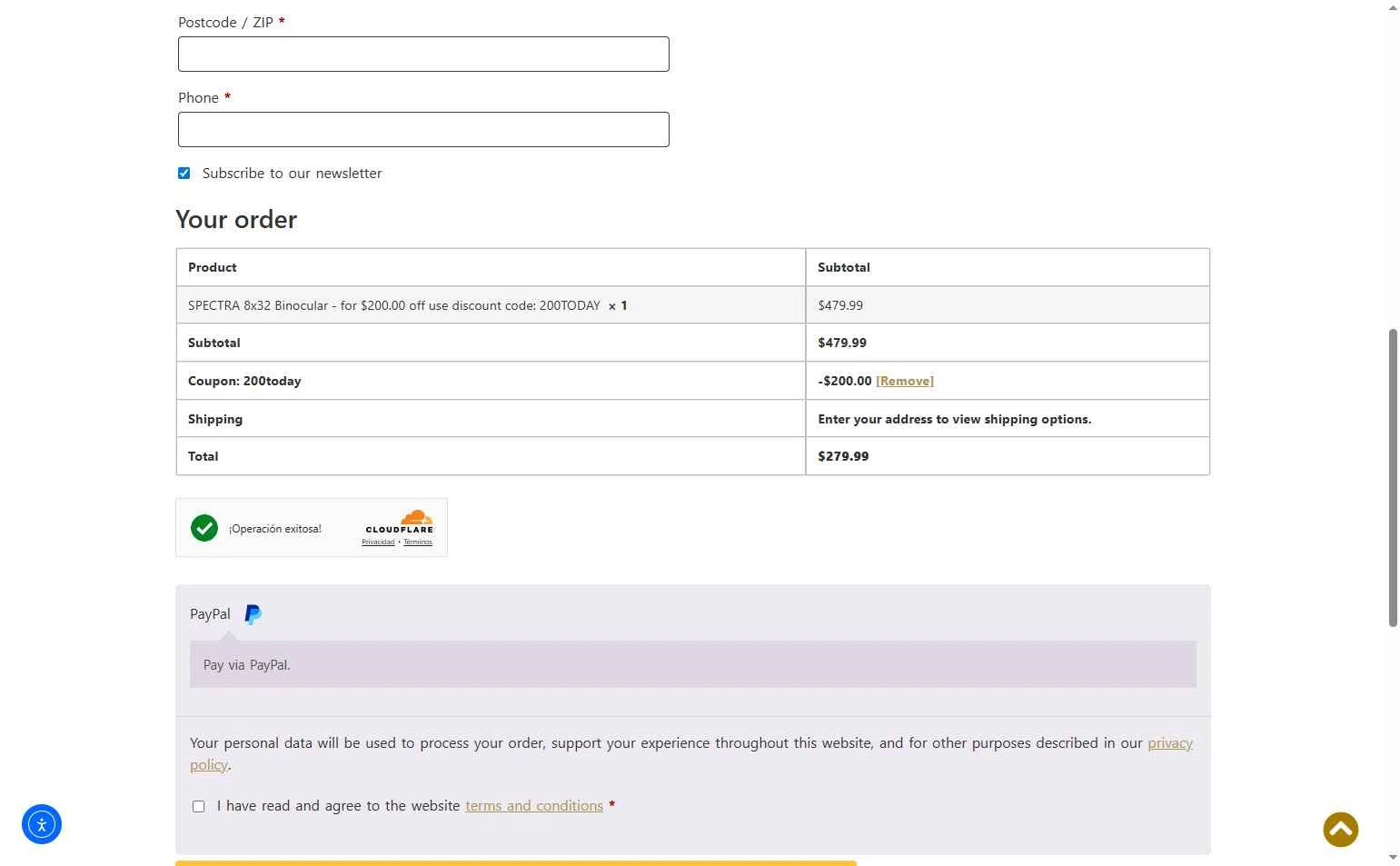
Task: Remove the 200today coupon
Action: (x=905, y=381)
